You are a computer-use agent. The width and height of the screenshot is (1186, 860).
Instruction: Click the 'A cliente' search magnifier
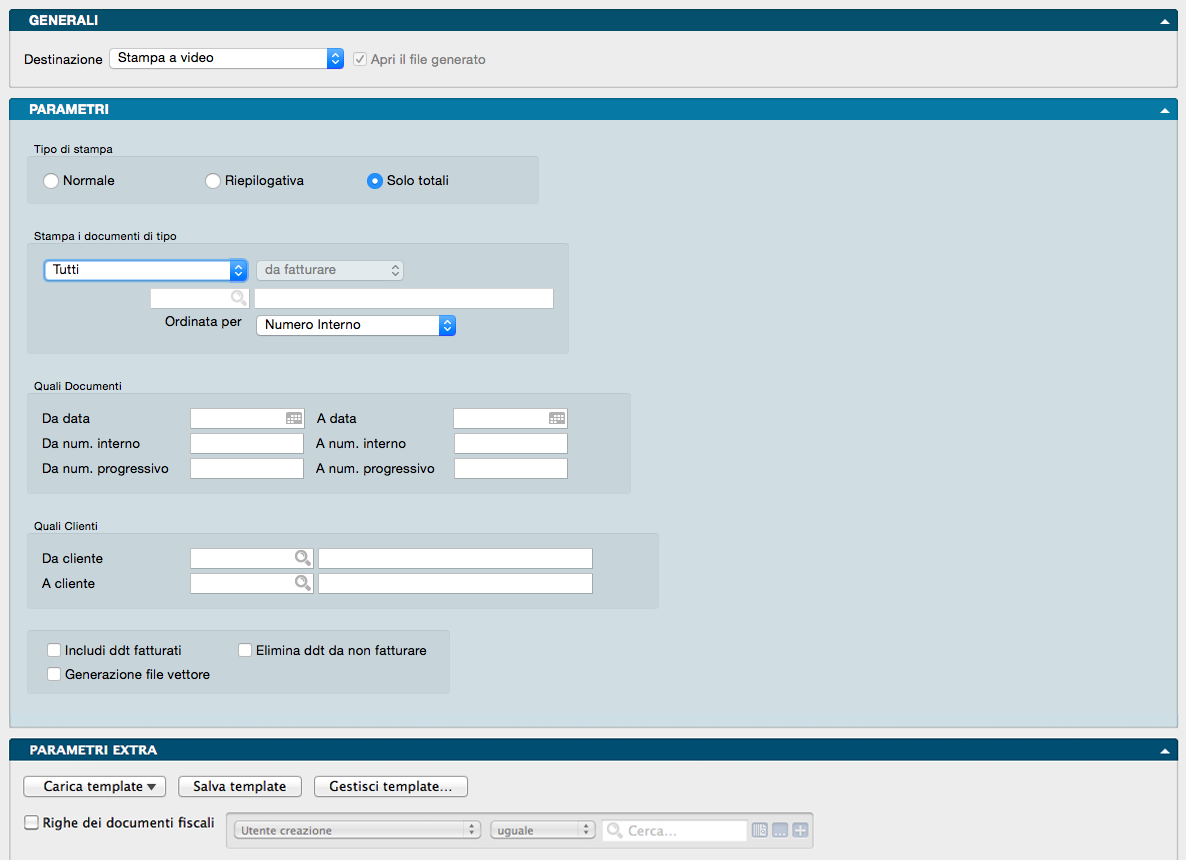tap(302, 583)
